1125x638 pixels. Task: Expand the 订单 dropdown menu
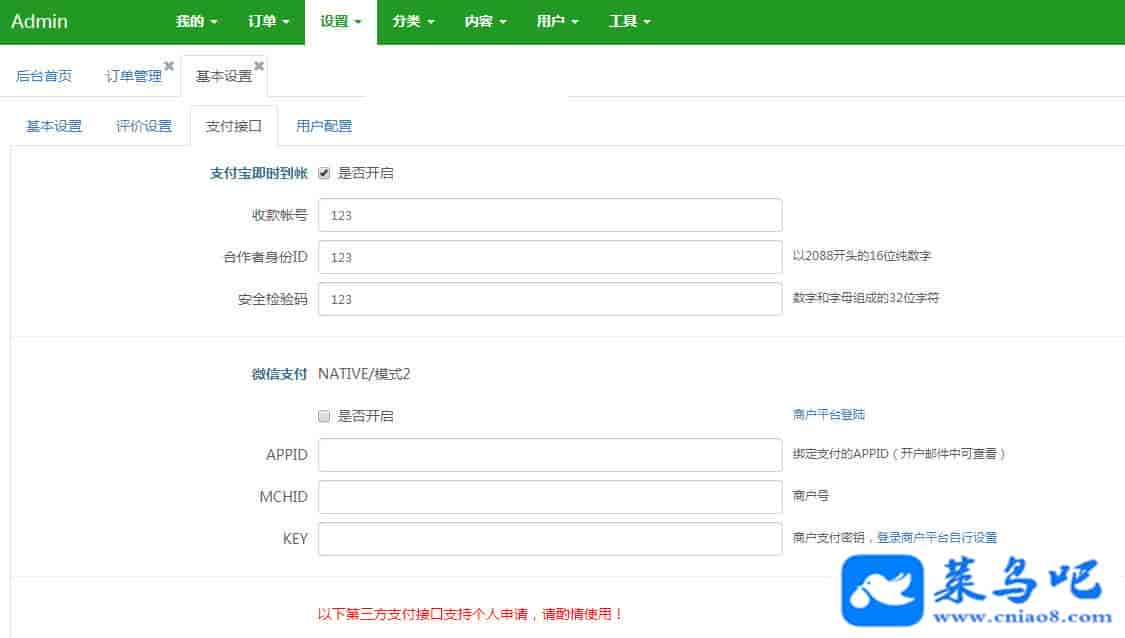(x=268, y=21)
